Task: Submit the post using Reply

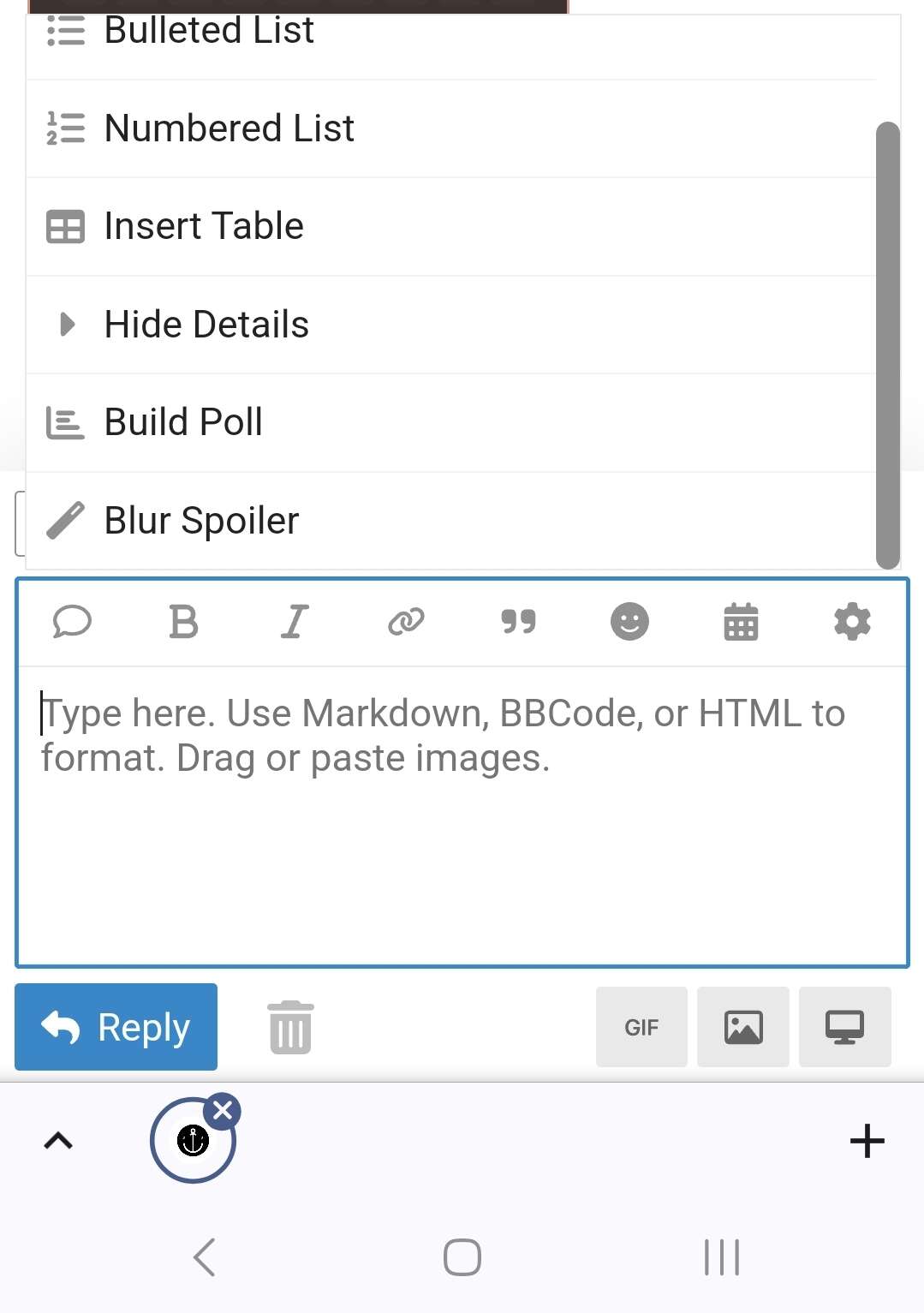Action: 116,1027
